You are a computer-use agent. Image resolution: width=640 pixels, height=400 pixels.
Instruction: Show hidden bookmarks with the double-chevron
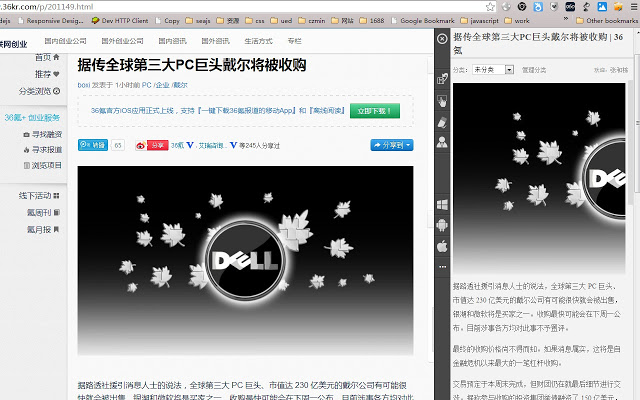[566, 19]
